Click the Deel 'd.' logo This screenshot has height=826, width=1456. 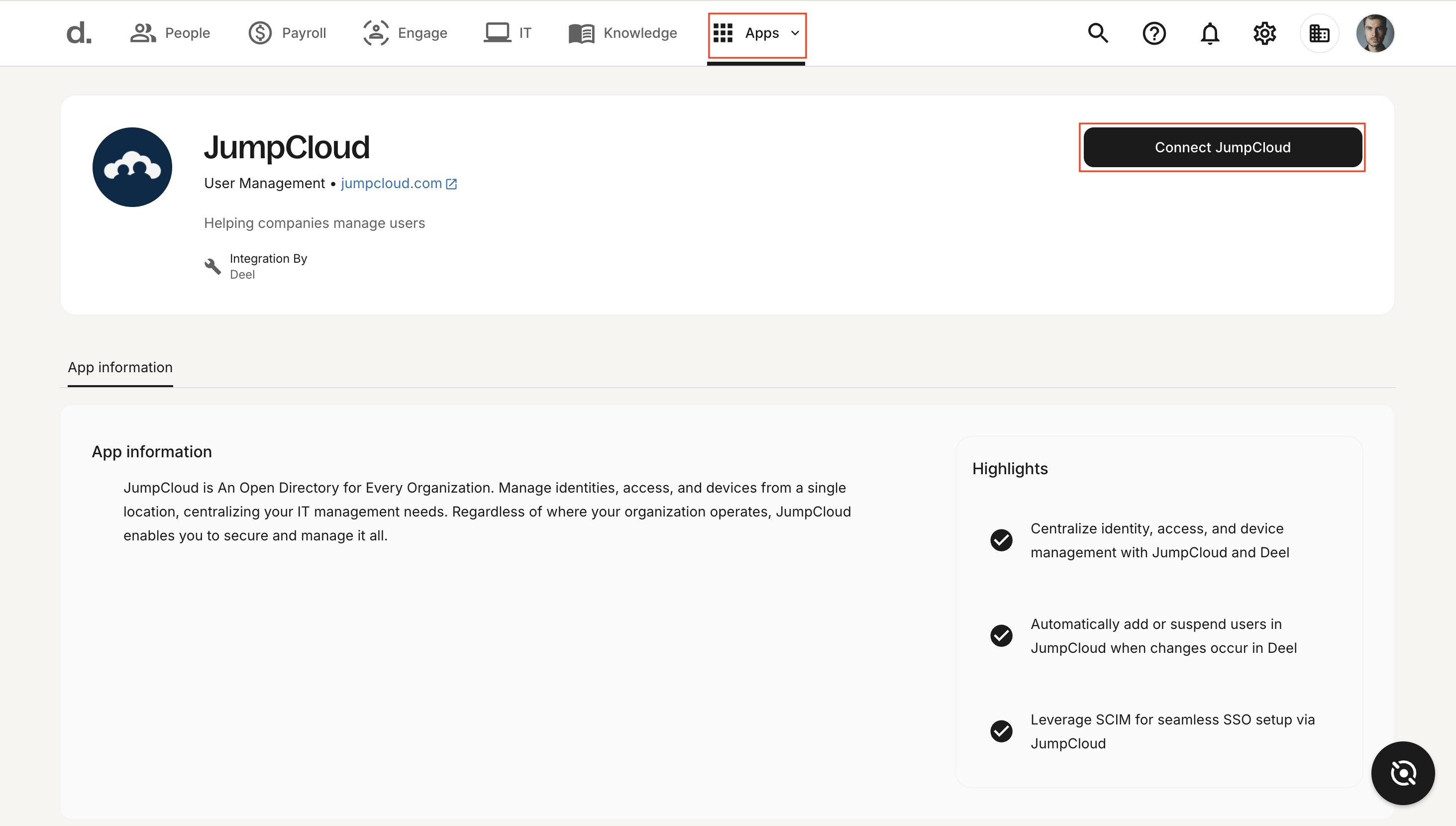(x=78, y=33)
